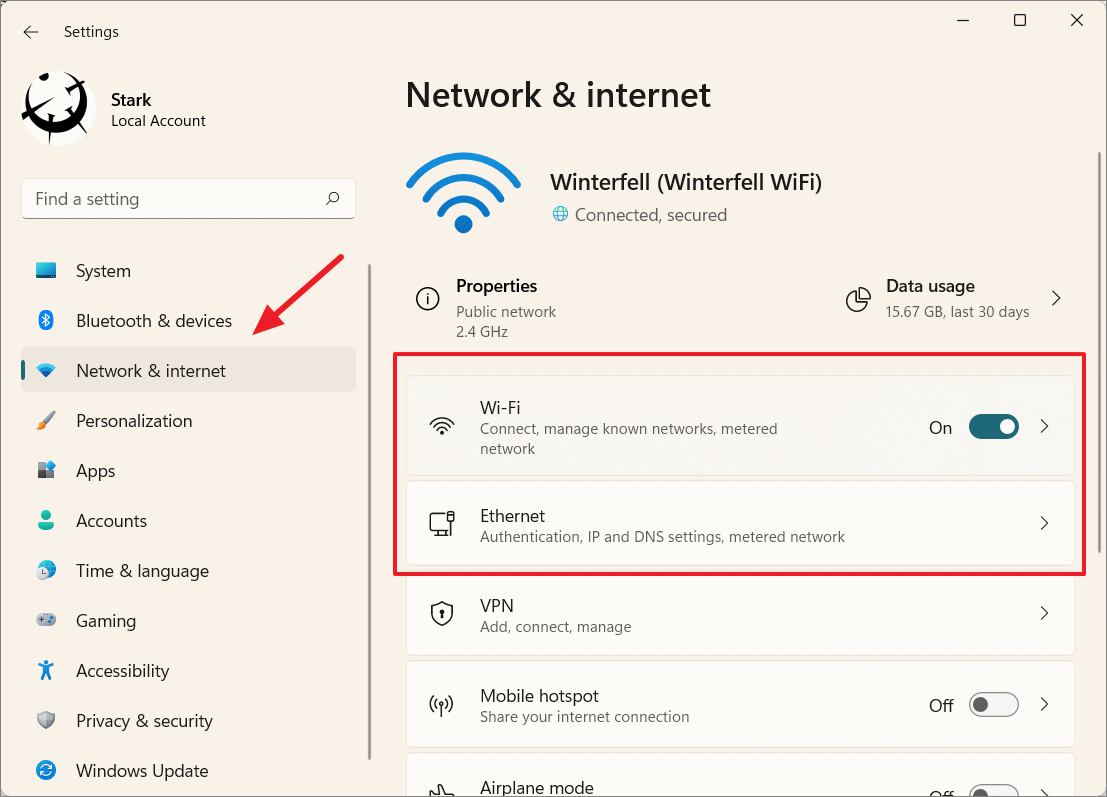
Task: Select Network & internet in the sidebar
Action: click(149, 370)
